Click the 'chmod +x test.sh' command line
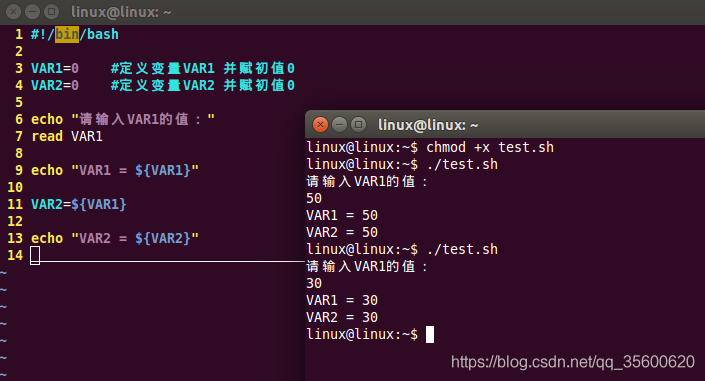705x381 pixels. [490, 148]
